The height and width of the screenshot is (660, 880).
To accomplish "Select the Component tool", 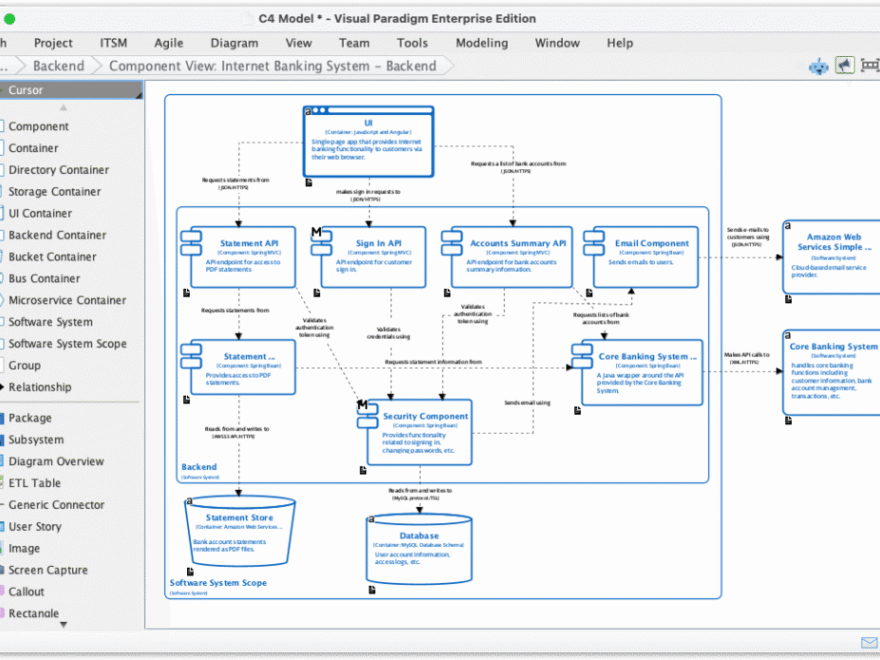I will point(40,126).
